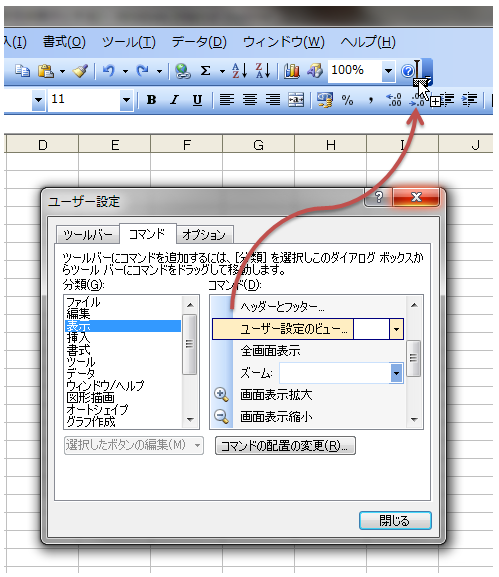Toggle Bold formatting button
The height and width of the screenshot is (577, 499).
pos(151,100)
